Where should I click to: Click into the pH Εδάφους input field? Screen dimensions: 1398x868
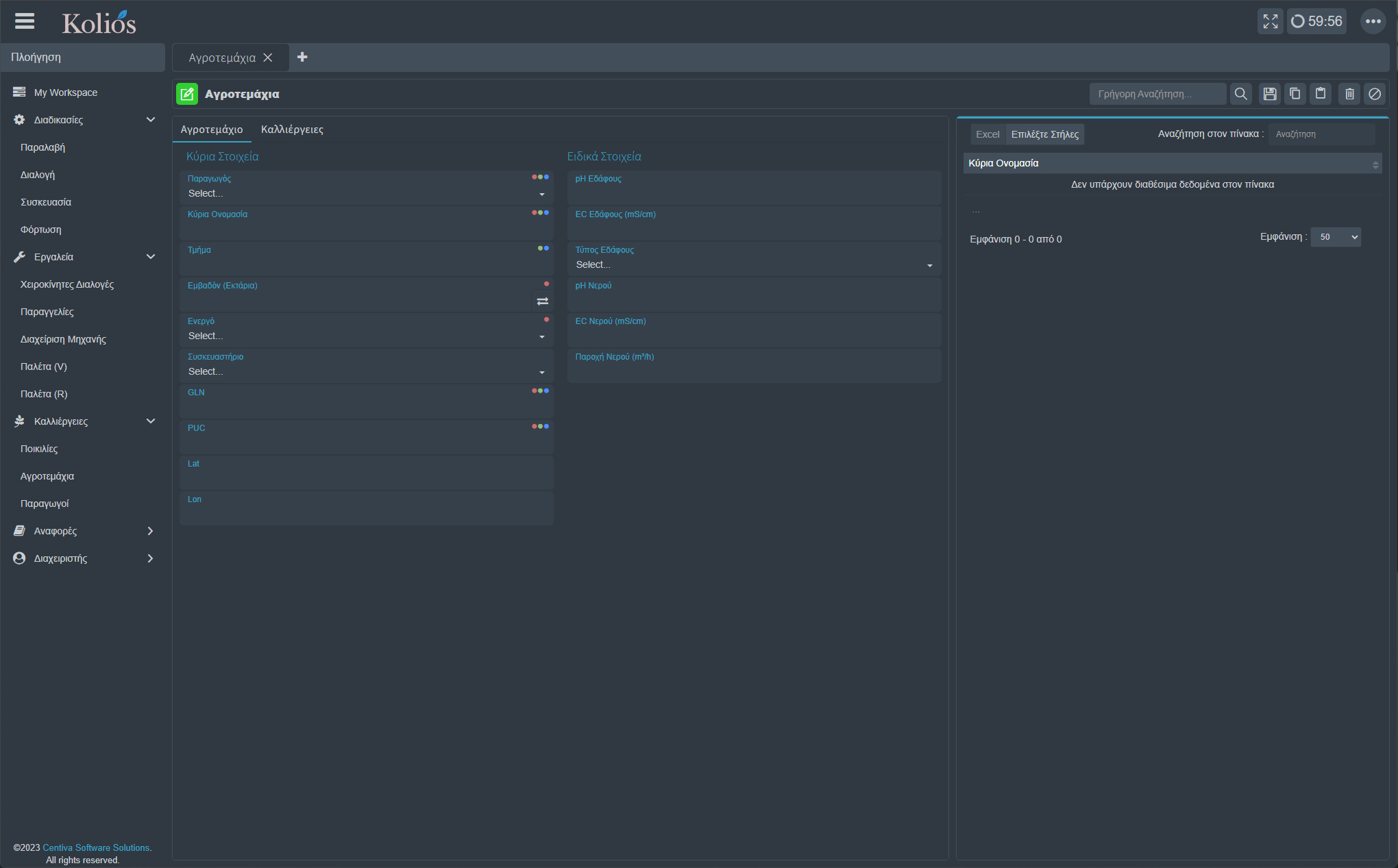click(755, 188)
